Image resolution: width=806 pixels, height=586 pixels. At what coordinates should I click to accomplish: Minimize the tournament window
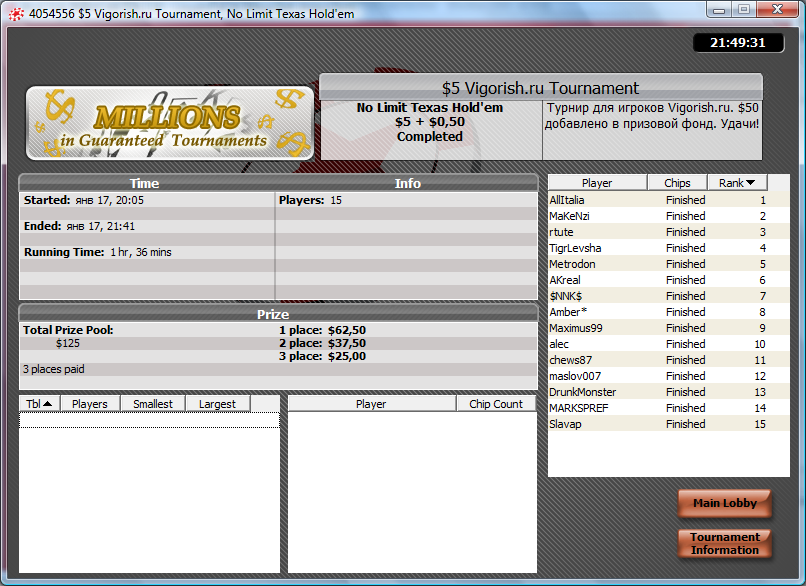(x=720, y=10)
